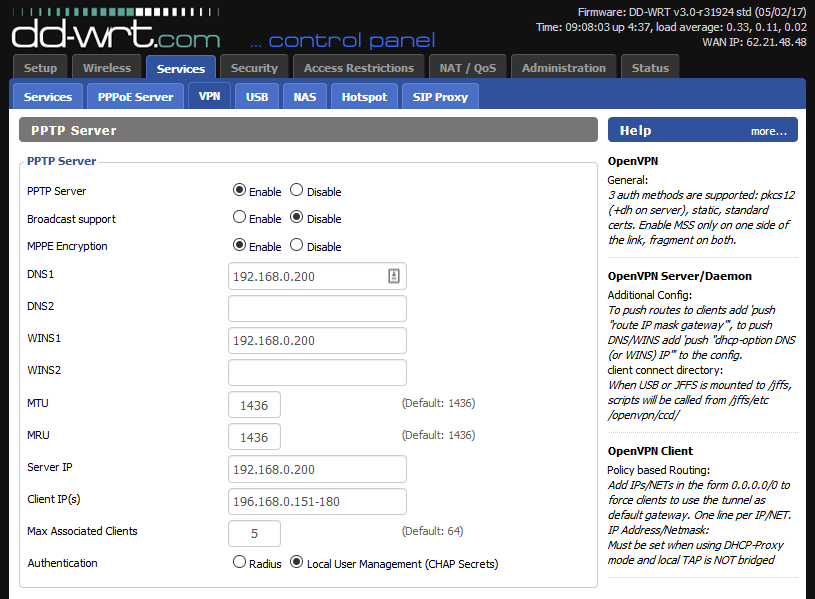The image size is (815, 599).
Task: Click the PPTP Server fieldset legend
Action: click(x=61, y=161)
